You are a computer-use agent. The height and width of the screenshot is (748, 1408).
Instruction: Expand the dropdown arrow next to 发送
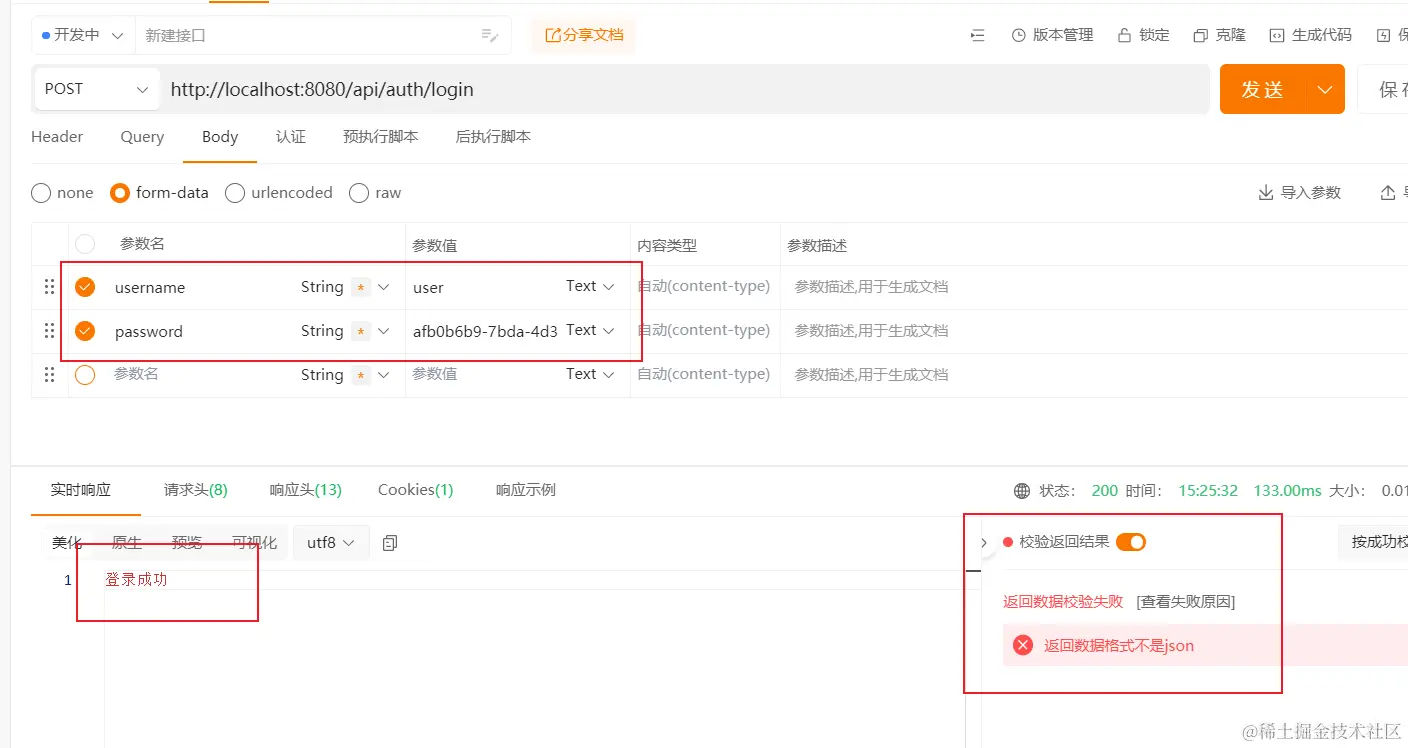(1325, 89)
